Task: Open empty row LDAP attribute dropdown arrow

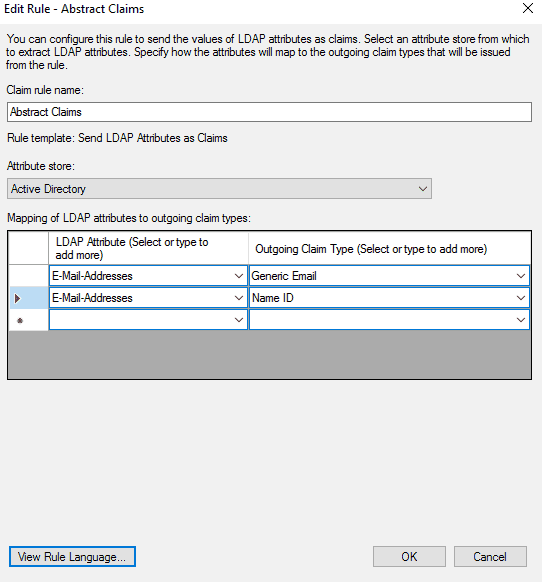Action: [239, 320]
